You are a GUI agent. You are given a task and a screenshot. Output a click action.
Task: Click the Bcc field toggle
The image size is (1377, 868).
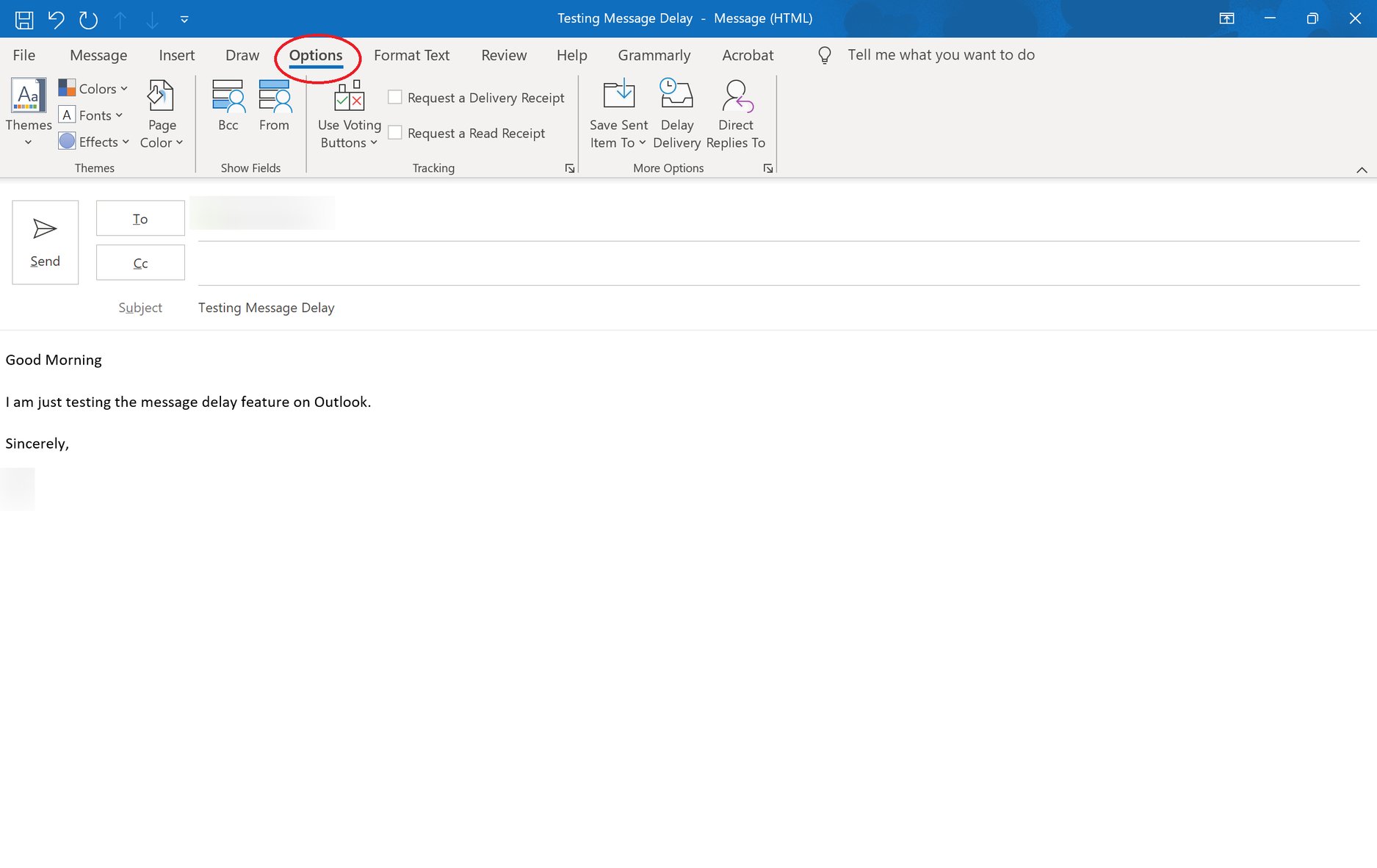pos(228,106)
